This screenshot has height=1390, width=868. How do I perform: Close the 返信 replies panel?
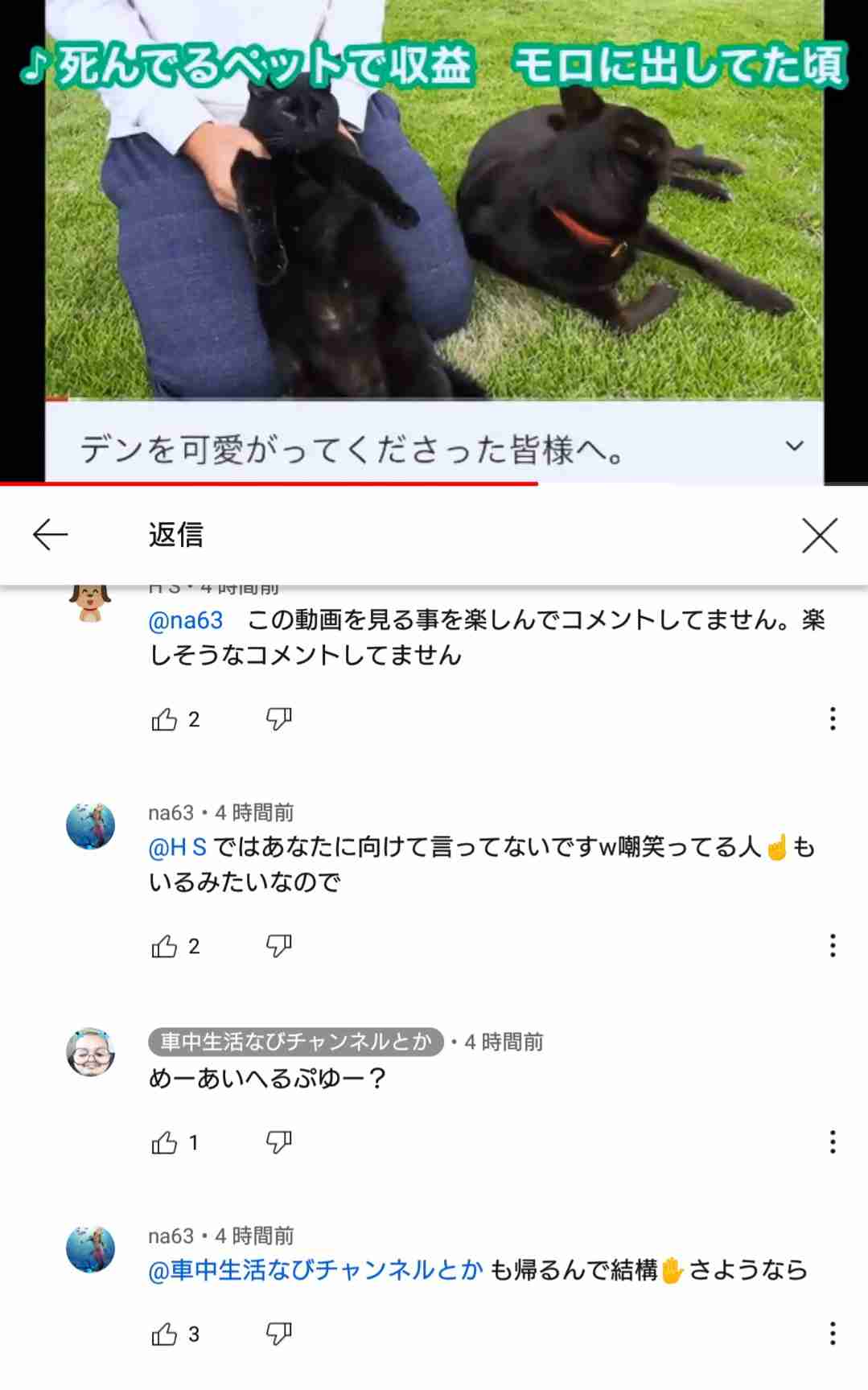coord(820,535)
